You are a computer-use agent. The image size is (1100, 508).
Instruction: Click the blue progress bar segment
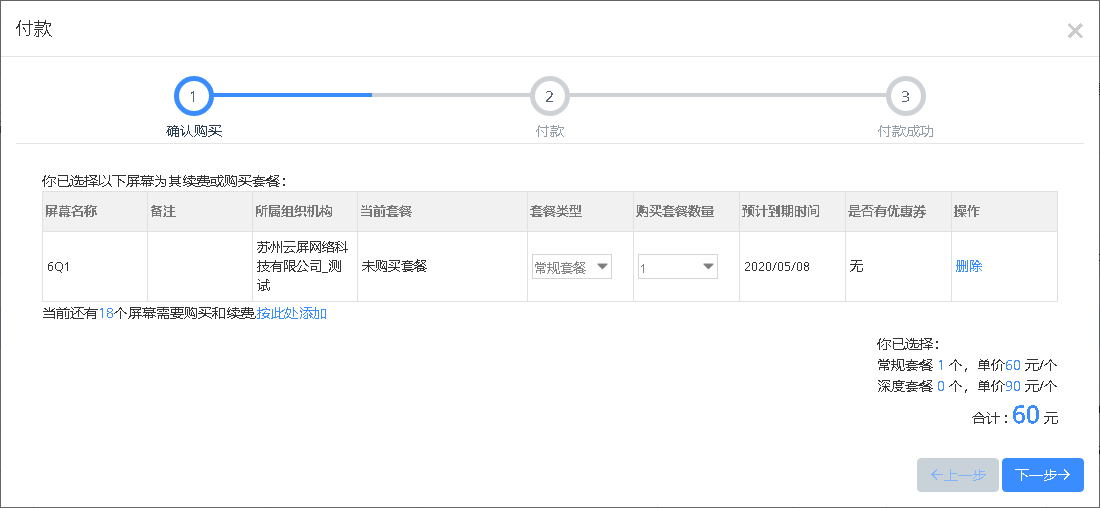(x=293, y=94)
